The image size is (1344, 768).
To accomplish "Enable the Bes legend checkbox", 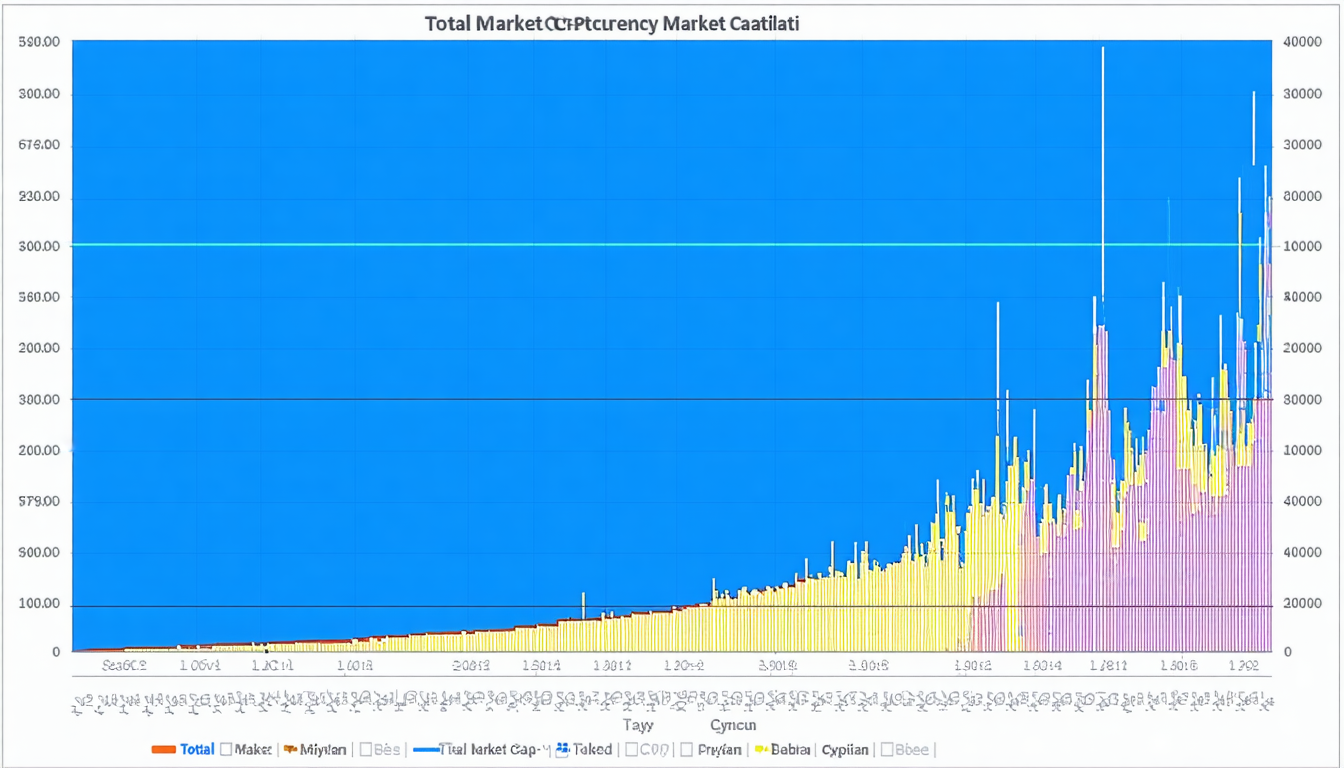I will (x=366, y=749).
